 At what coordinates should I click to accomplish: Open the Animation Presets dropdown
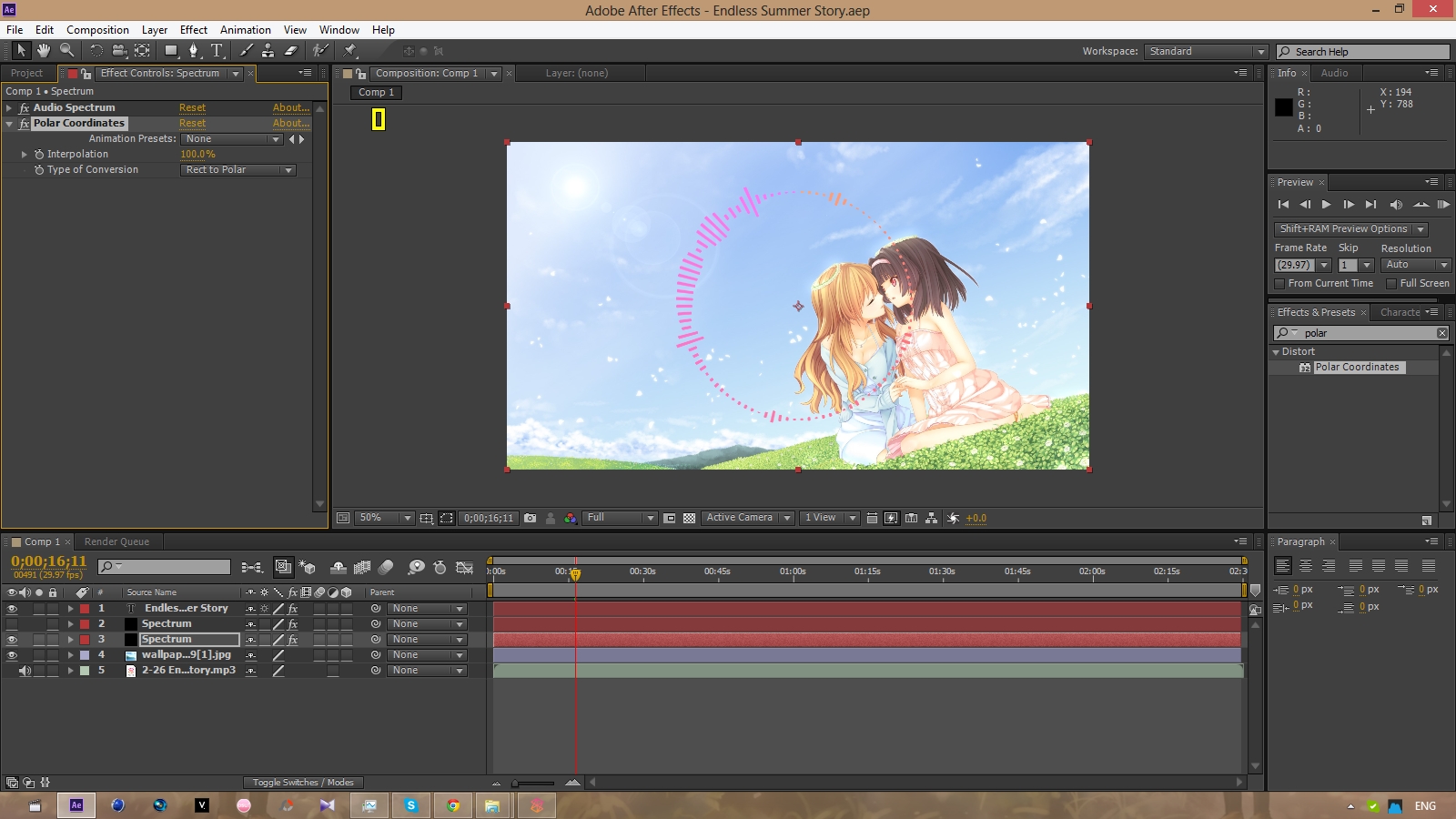[232, 139]
